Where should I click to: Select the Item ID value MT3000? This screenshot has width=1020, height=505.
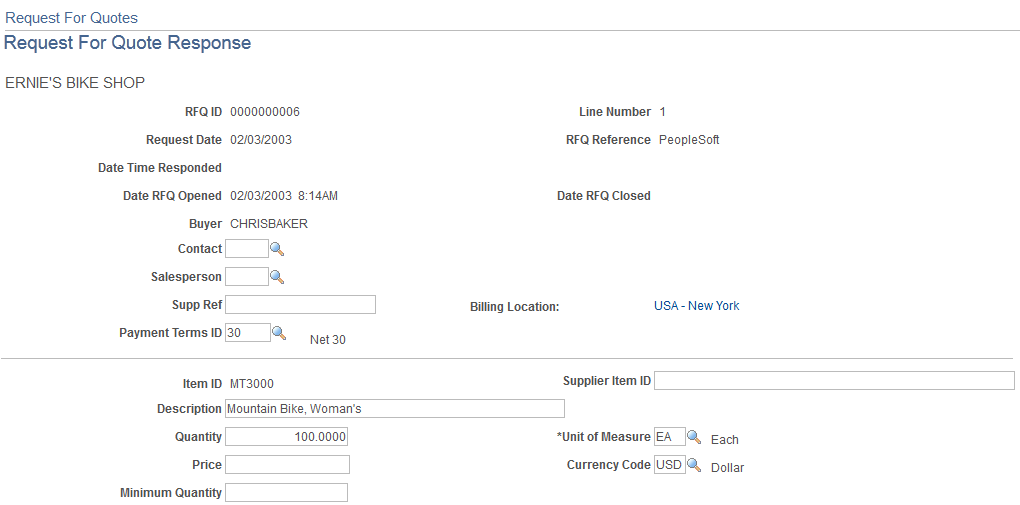tap(252, 384)
